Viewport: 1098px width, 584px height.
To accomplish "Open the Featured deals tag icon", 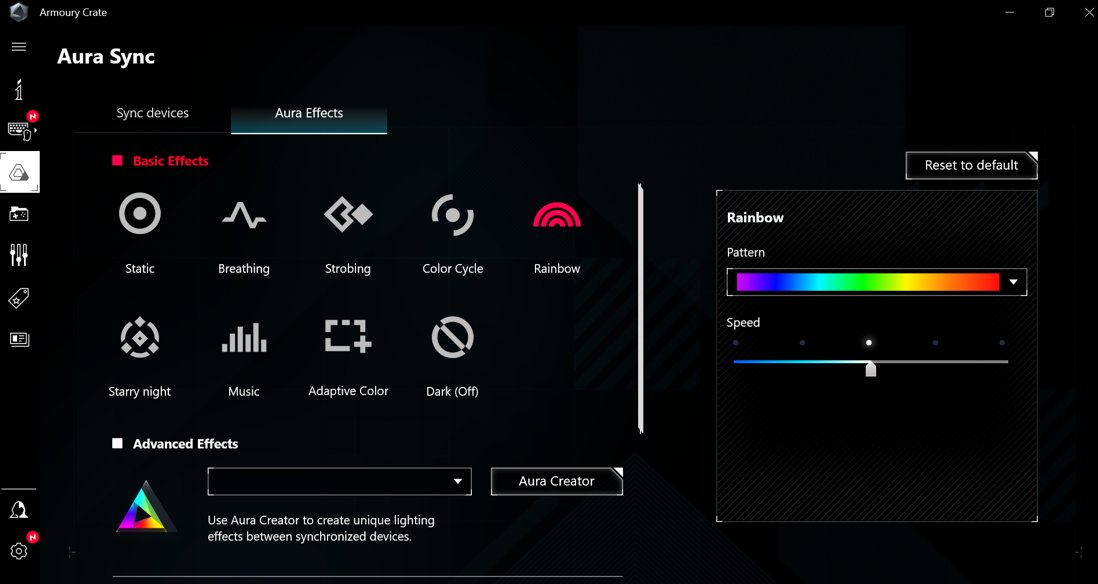I will (19, 298).
